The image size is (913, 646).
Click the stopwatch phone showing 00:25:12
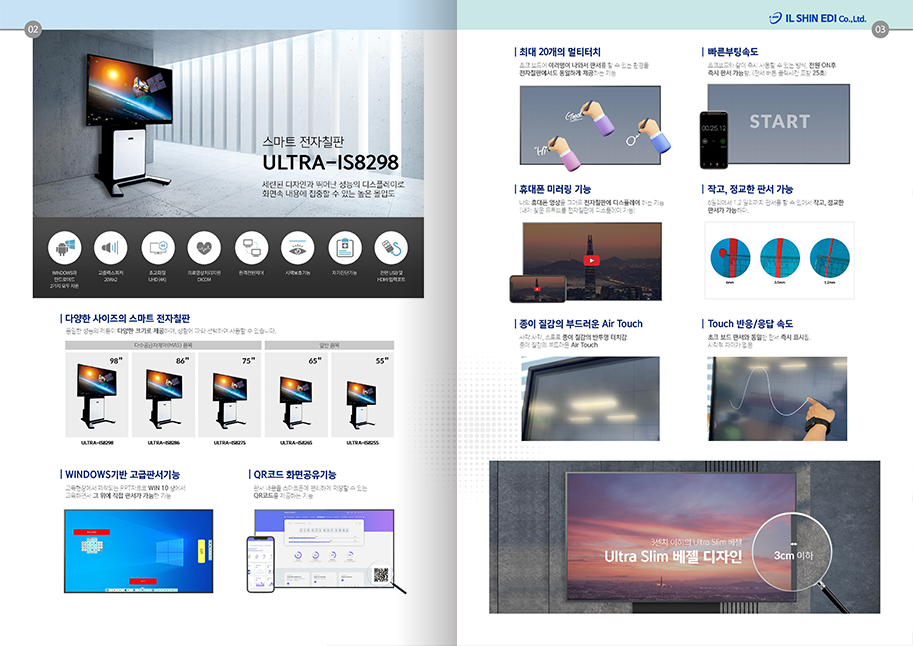coord(714,139)
